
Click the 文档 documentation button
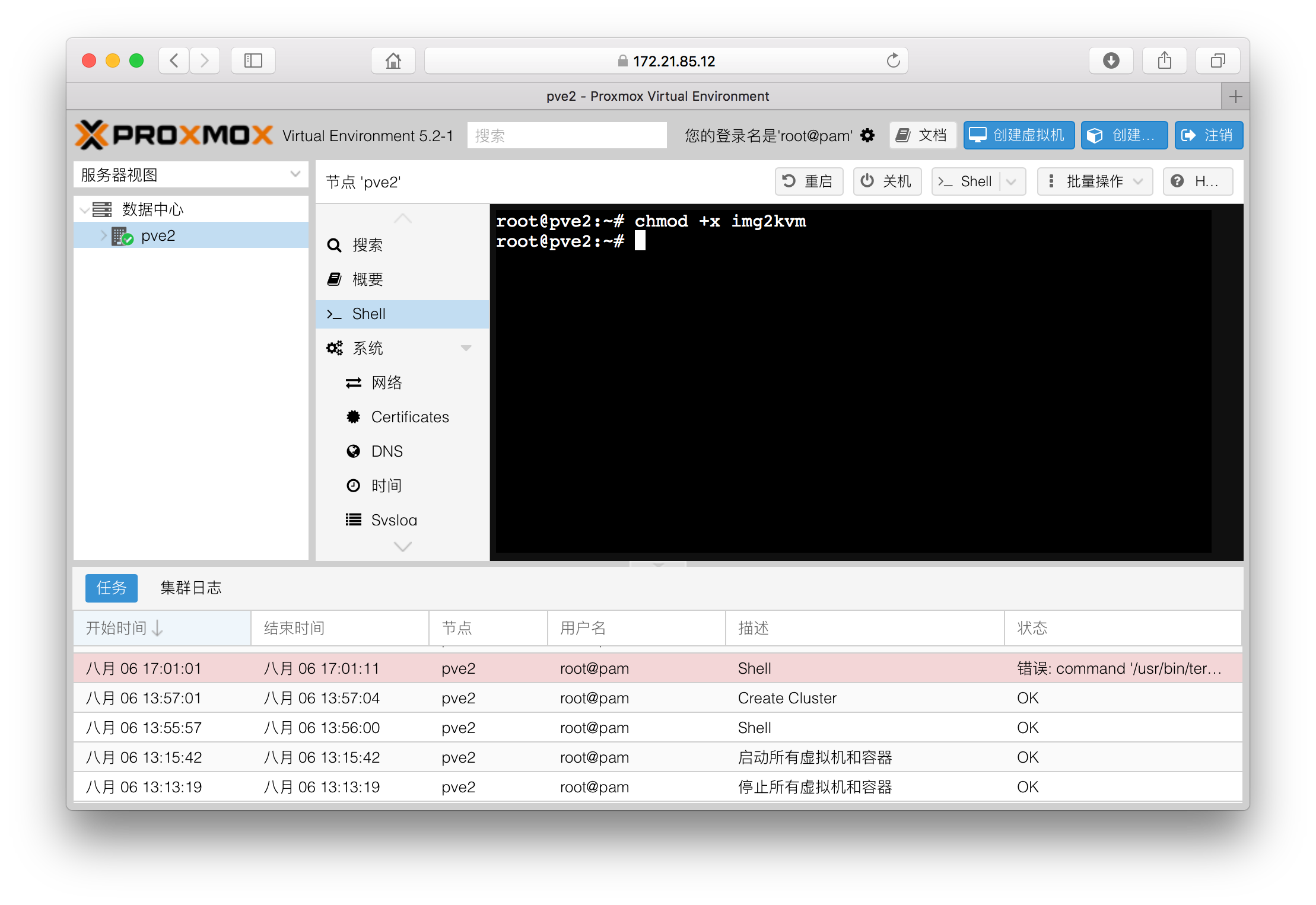(923, 135)
